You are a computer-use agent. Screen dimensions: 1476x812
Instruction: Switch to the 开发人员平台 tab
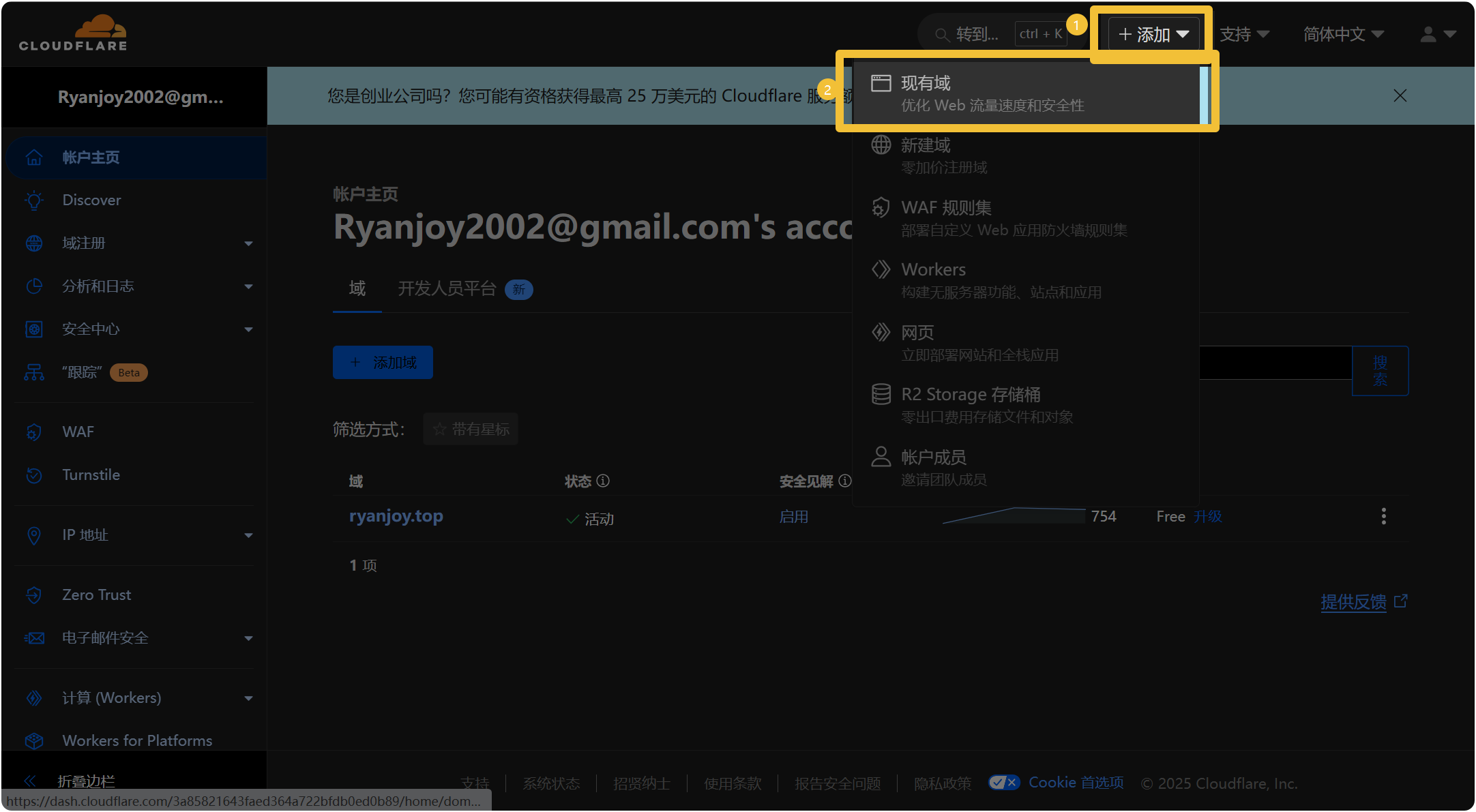tap(447, 288)
